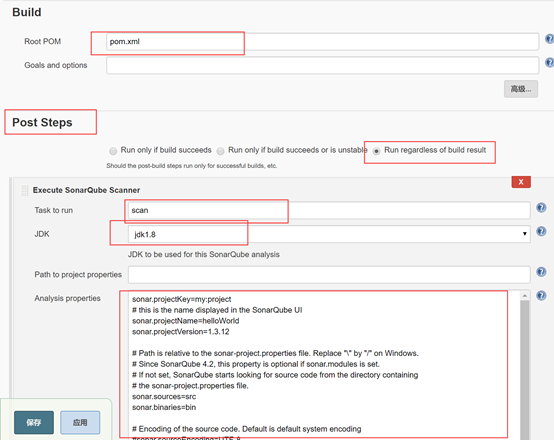Open help icon beside Task to run
Screen dimensions: 554x440
pyautogui.click(x=541, y=207)
